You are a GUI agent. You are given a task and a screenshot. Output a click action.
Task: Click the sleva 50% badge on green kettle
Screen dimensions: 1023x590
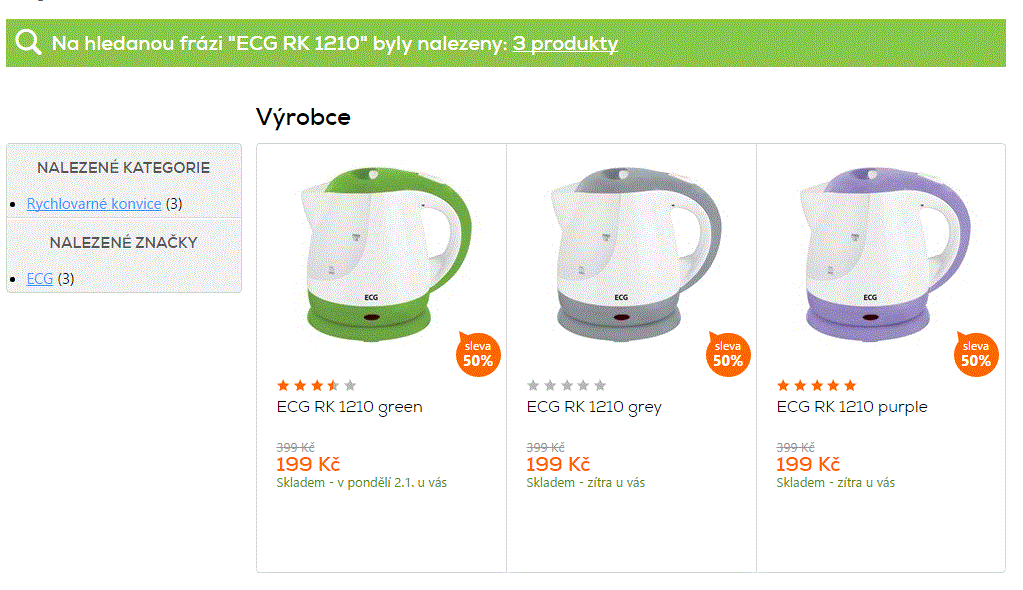click(477, 353)
